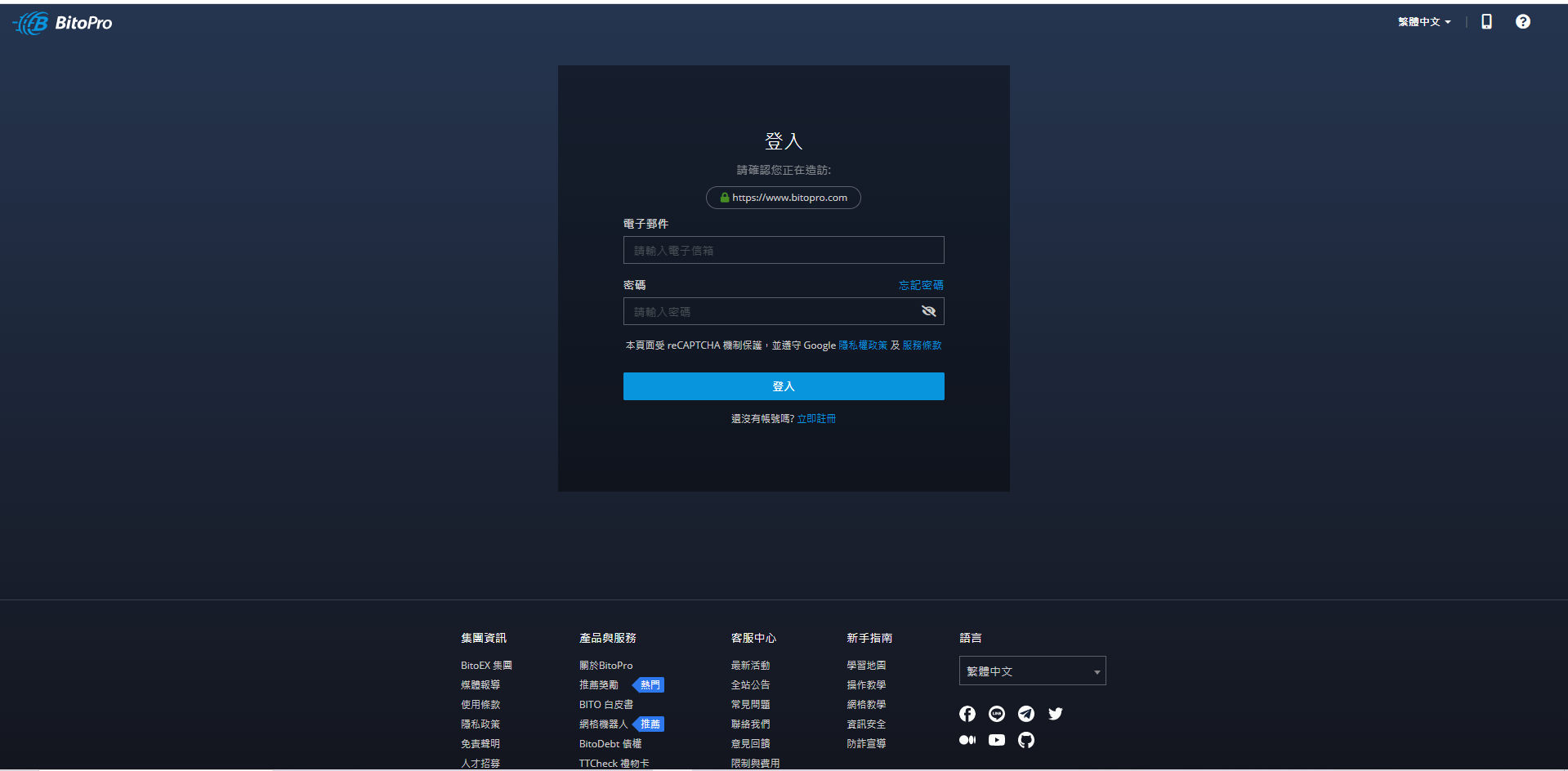Click the BitoPro logo
This screenshot has width=1568, height=771.
[x=63, y=23]
